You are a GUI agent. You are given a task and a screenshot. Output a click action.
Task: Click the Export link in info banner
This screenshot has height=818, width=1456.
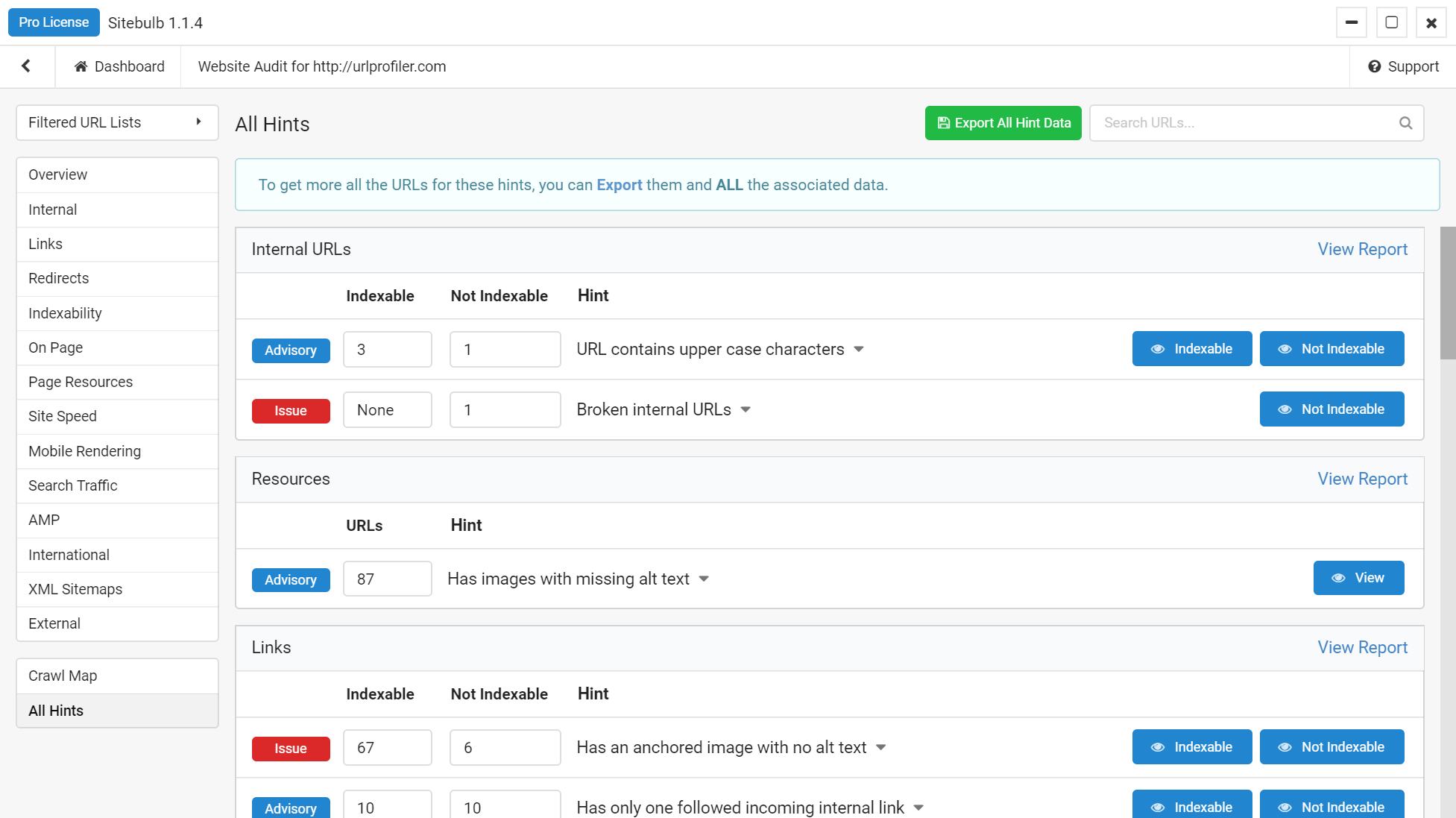coord(619,185)
